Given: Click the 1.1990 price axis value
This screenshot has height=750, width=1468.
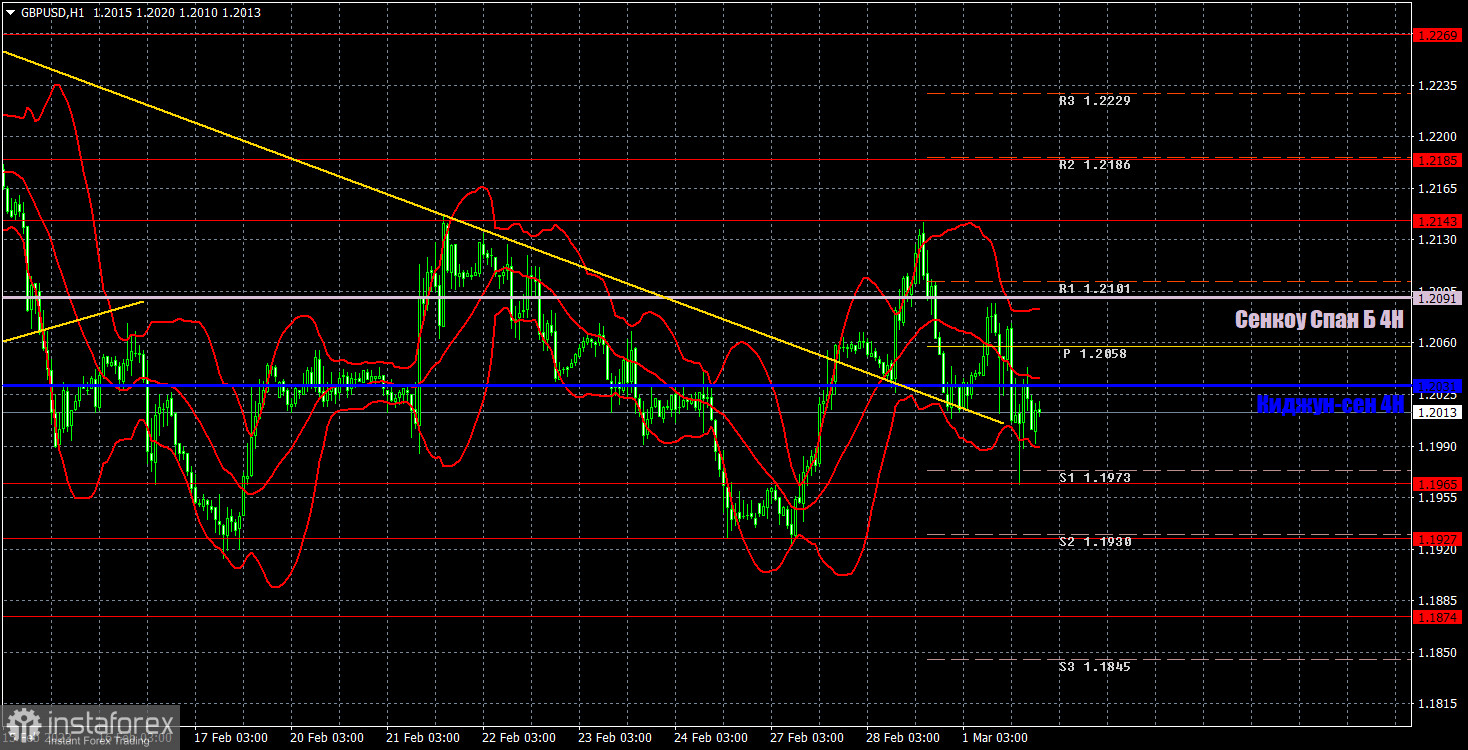Looking at the screenshot, I should (x=1437, y=447).
